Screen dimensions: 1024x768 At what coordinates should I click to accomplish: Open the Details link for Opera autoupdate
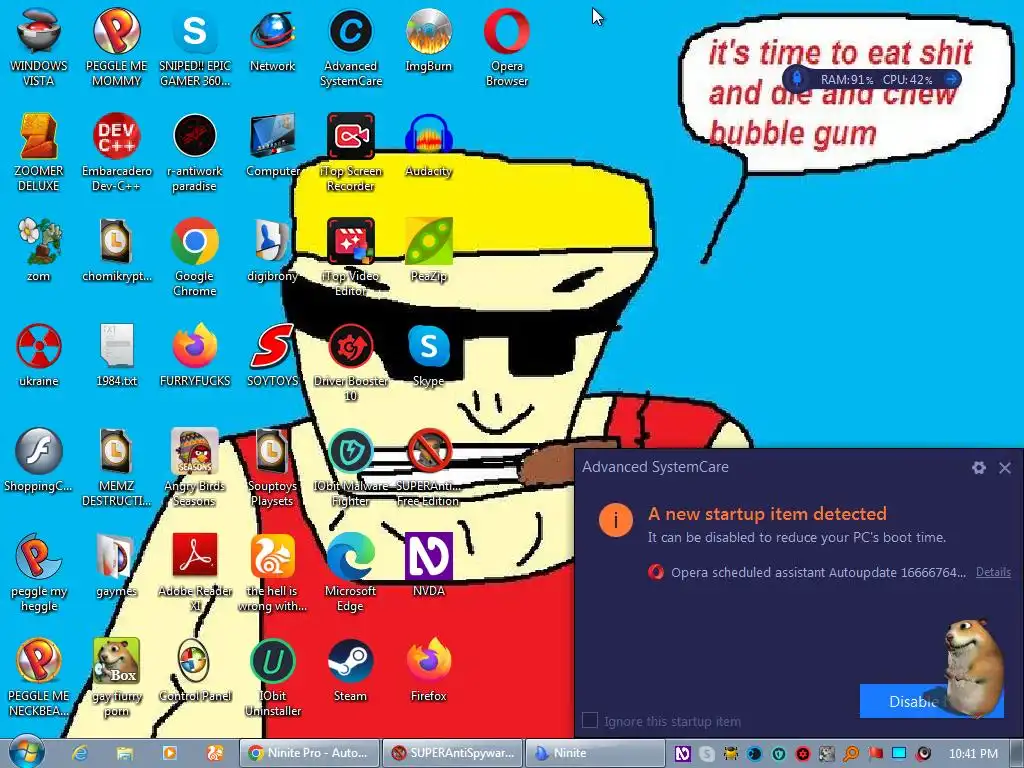pos(993,572)
